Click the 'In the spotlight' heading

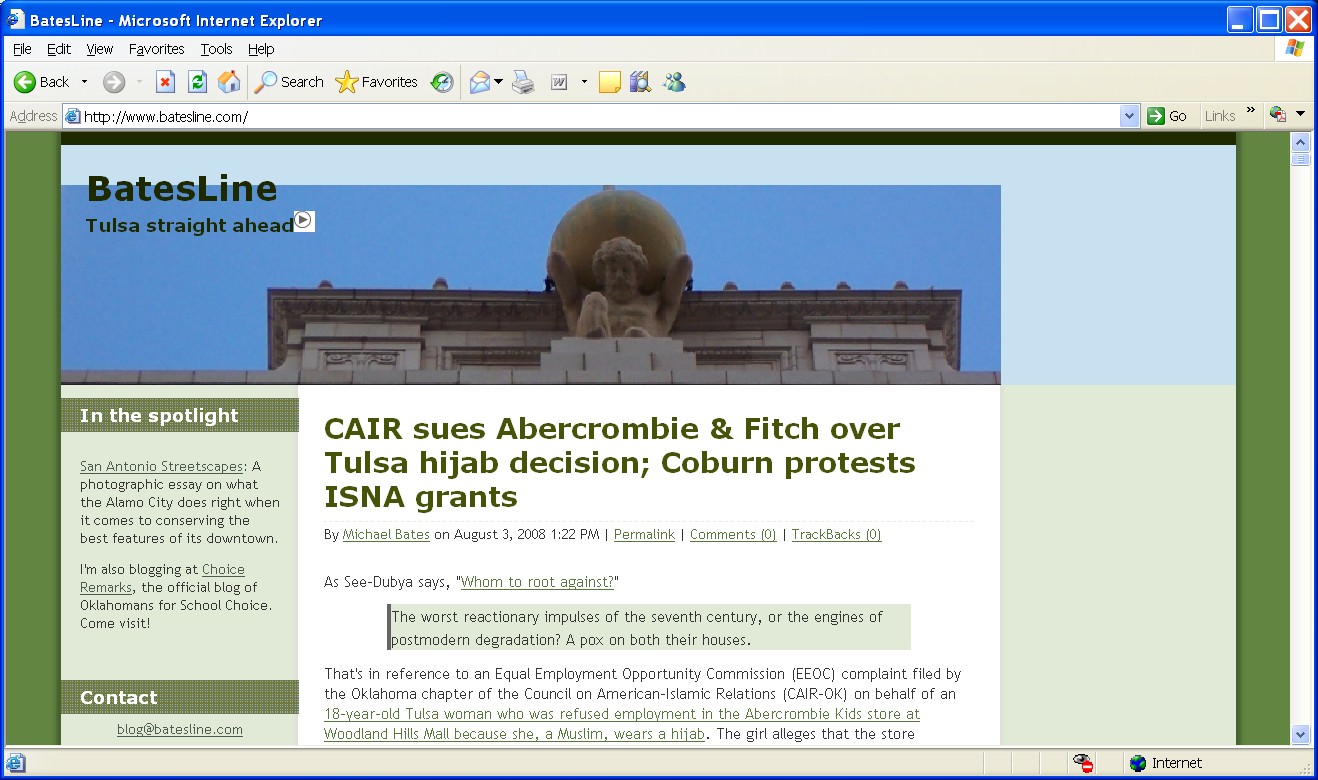pos(159,416)
